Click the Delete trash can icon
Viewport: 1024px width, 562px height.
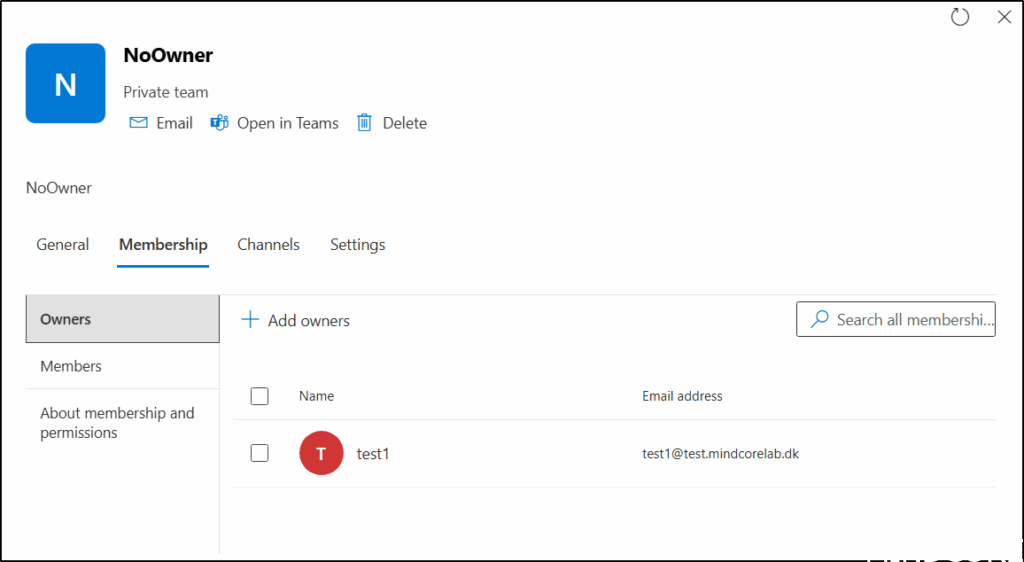tap(364, 123)
